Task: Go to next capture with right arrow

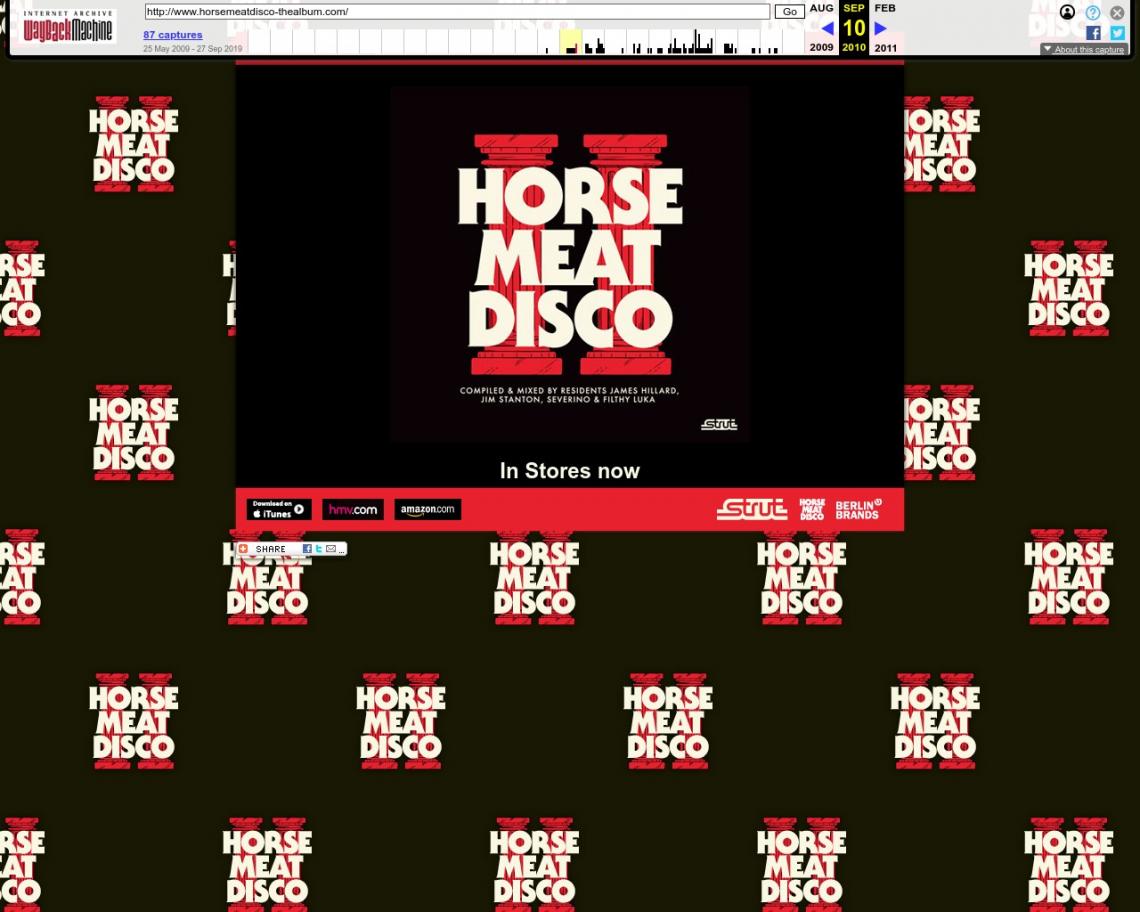Action: [880, 28]
